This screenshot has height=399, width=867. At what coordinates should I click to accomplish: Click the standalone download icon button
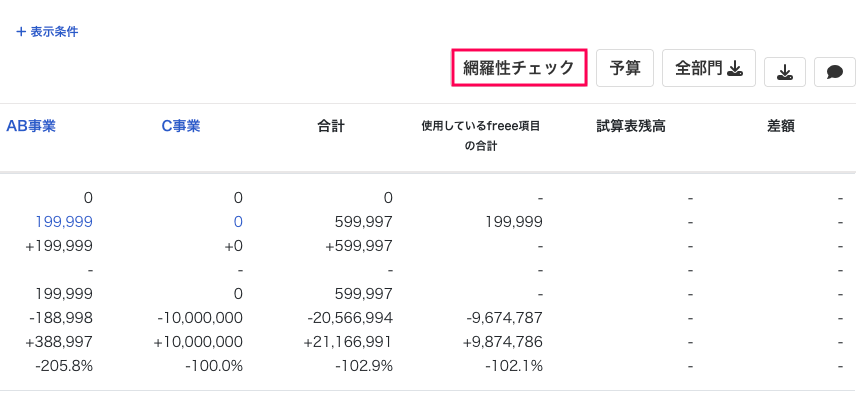click(x=785, y=72)
